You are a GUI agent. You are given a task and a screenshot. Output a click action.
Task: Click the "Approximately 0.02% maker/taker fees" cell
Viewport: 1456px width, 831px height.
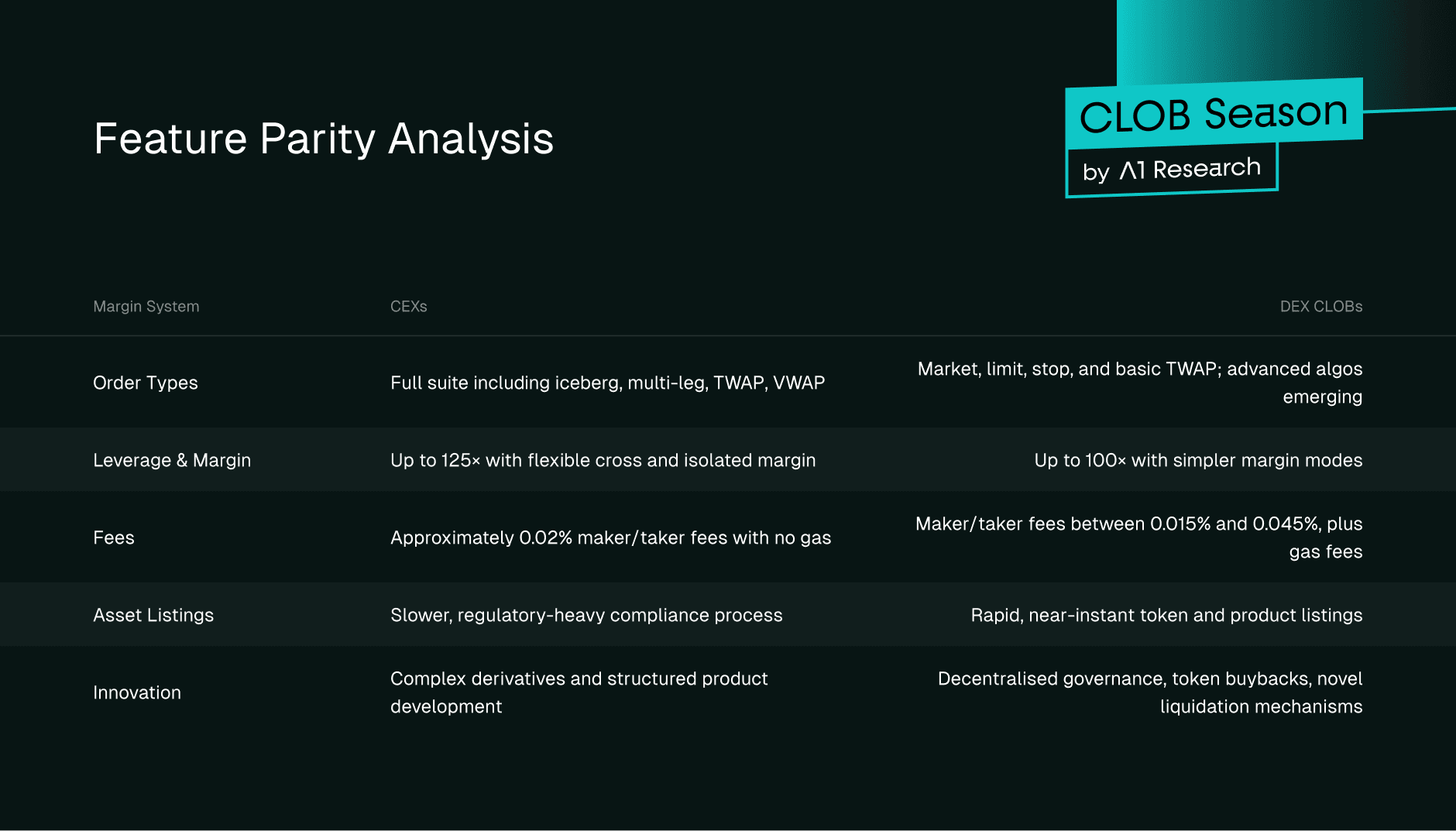click(x=610, y=537)
